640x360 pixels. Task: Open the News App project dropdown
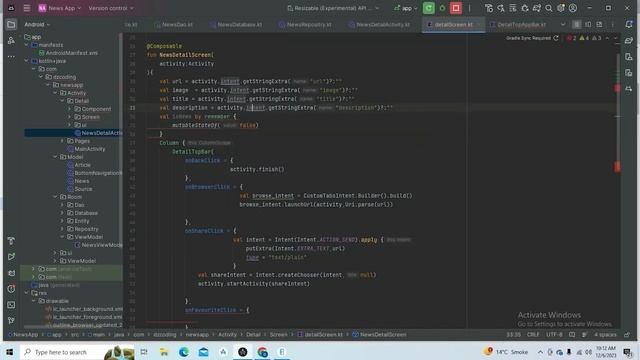60,8
